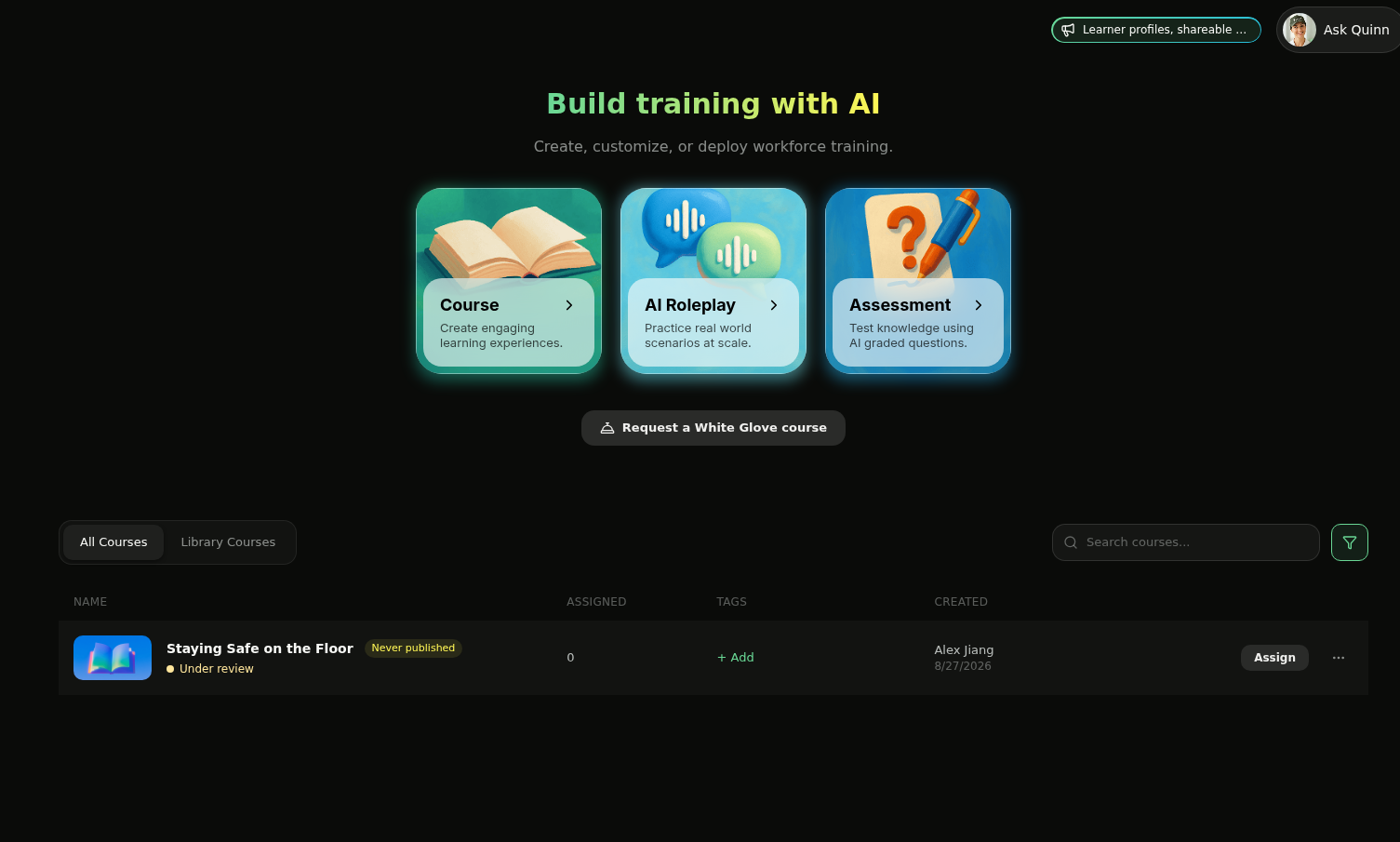1400x842 pixels.
Task: Click the TAGS column header
Action: (731, 602)
